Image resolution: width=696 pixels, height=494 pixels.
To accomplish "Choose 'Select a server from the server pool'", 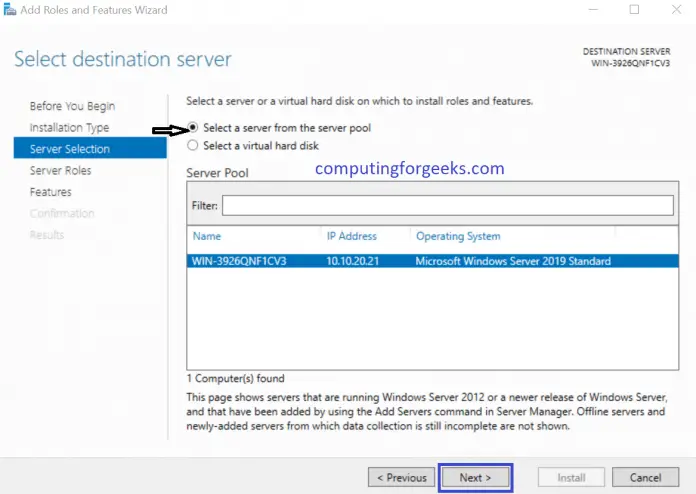I will point(193,129).
